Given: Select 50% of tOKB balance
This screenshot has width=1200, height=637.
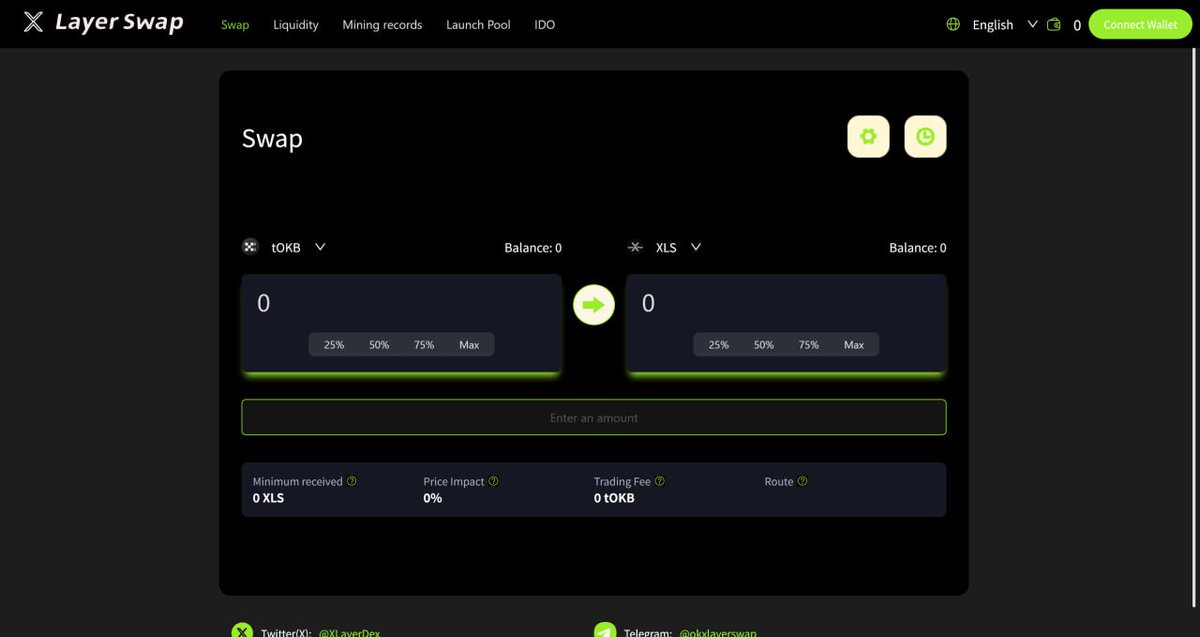Looking at the screenshot, I should pyautogui.click(x=379, y=344).
